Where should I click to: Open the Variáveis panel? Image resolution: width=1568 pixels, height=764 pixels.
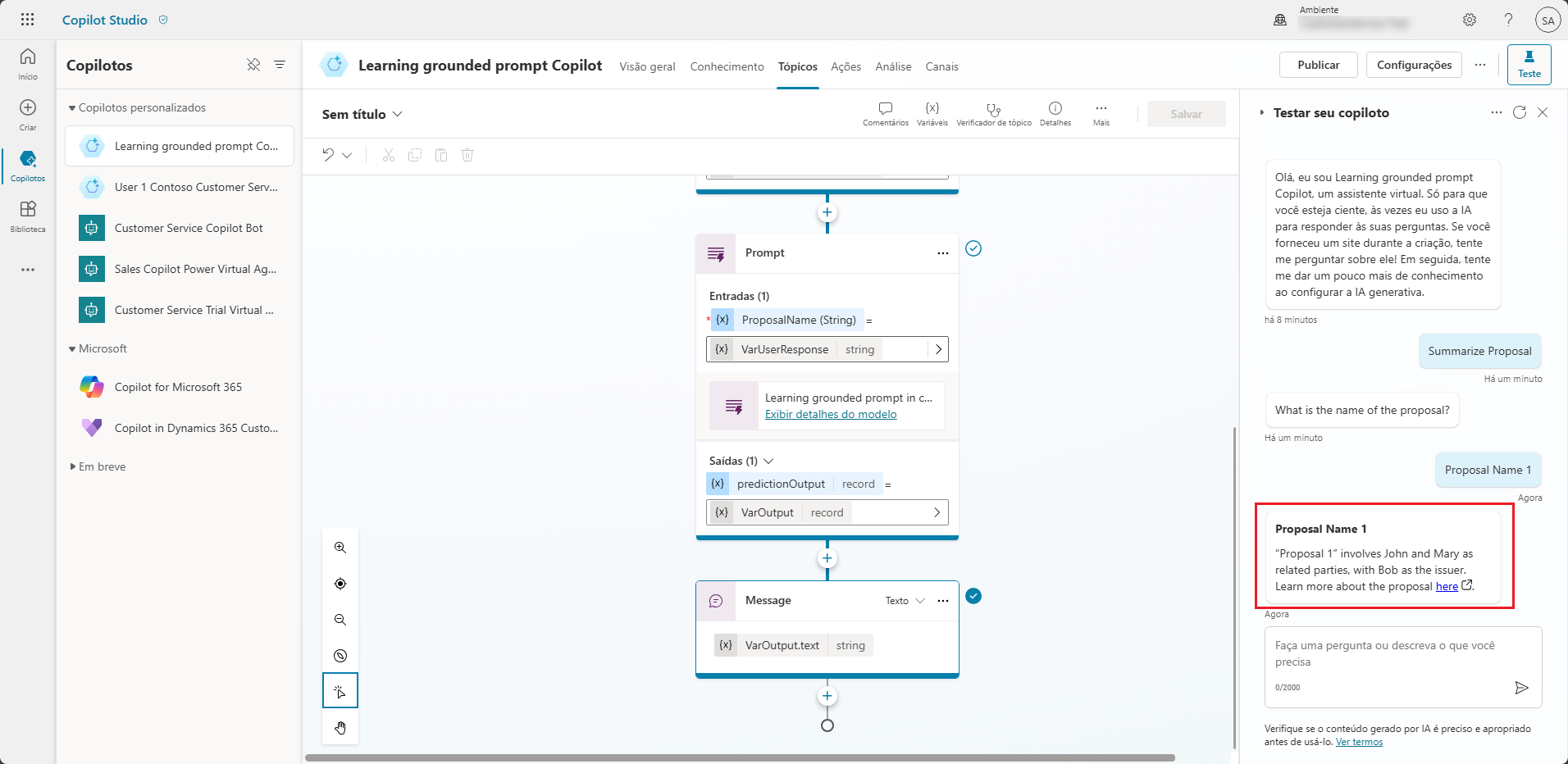932,114
